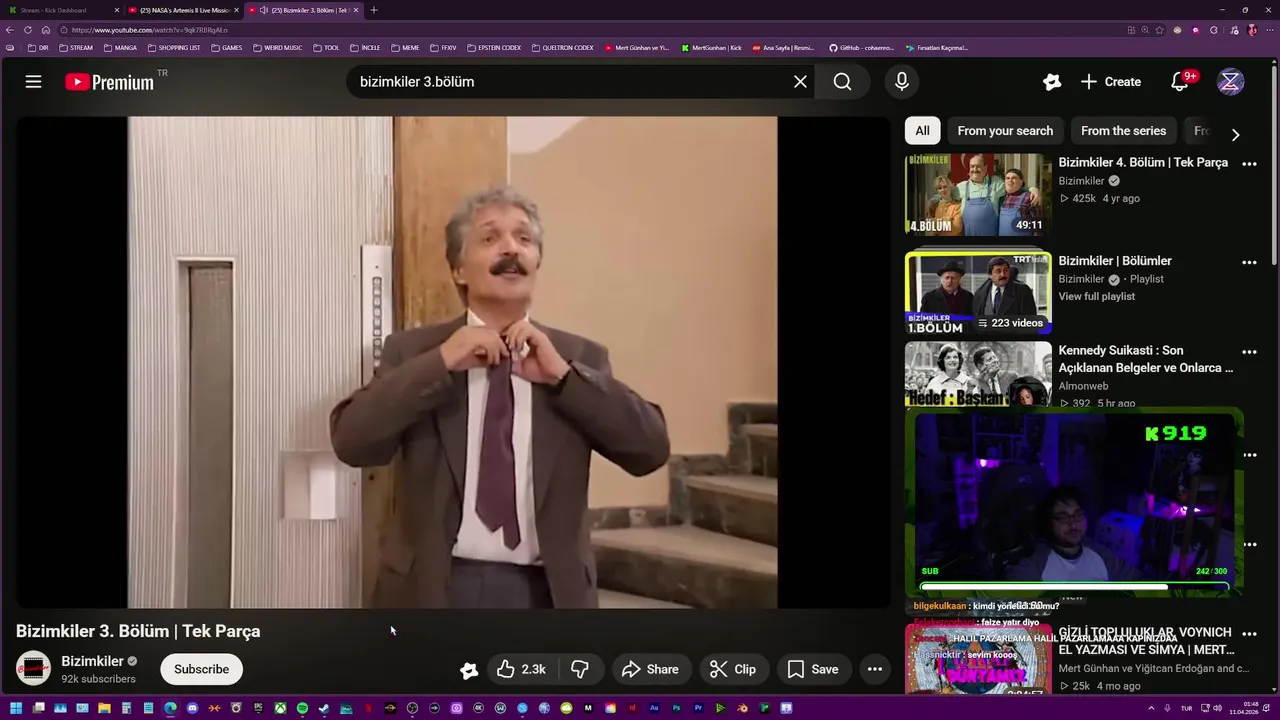
Task: Open the MANGA bookmarks folder
Action: (x=120, y=47)
